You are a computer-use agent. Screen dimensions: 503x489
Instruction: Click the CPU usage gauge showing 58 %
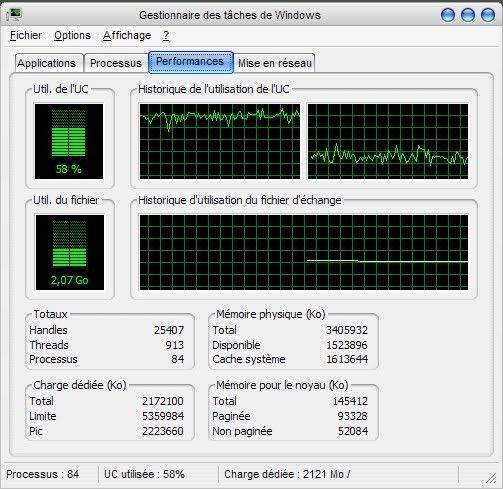(x=69, y=141)
